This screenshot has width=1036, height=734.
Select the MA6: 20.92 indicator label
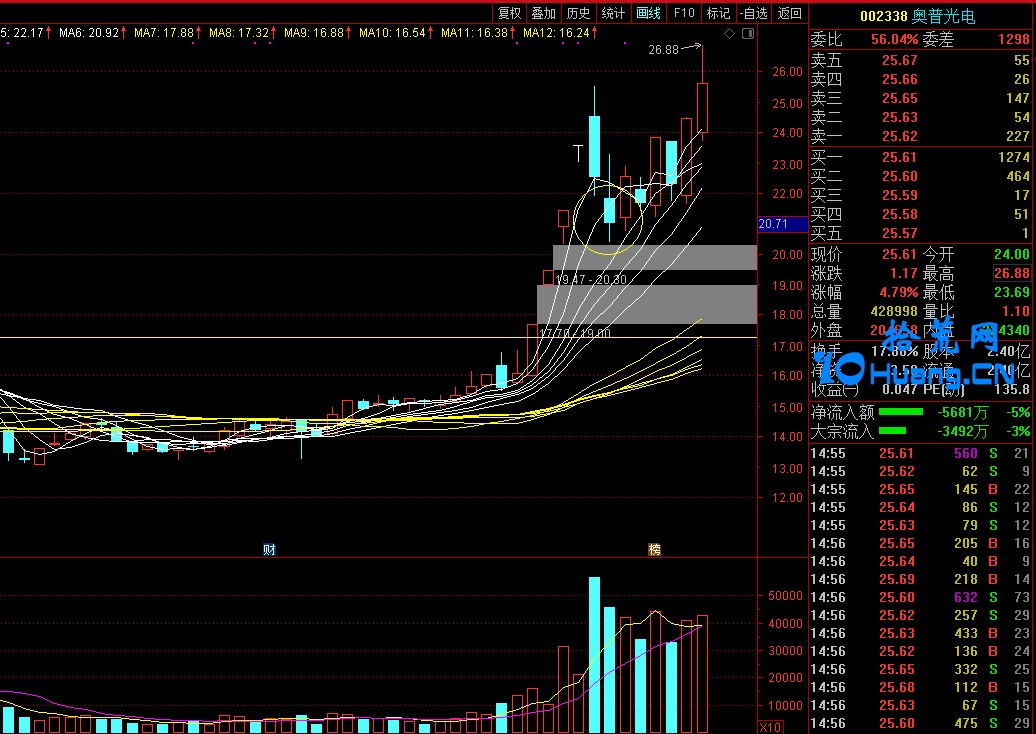[x=92, y=32]
